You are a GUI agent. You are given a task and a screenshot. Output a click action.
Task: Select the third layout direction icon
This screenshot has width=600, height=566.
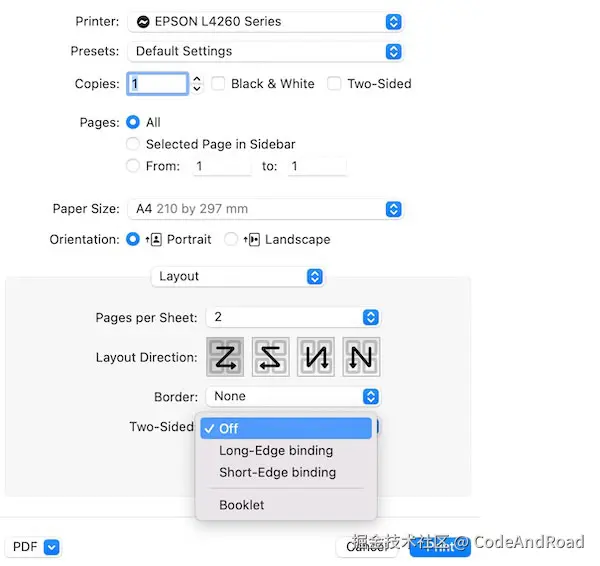(316, 357)
